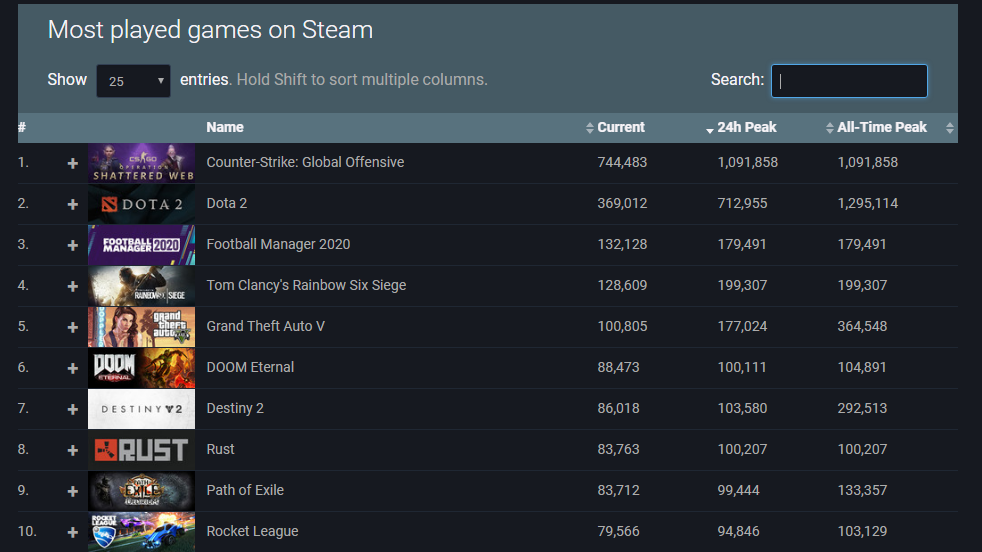Sort table by Current column header
This screenshot has width=982, height=552.
coord(621,127)
